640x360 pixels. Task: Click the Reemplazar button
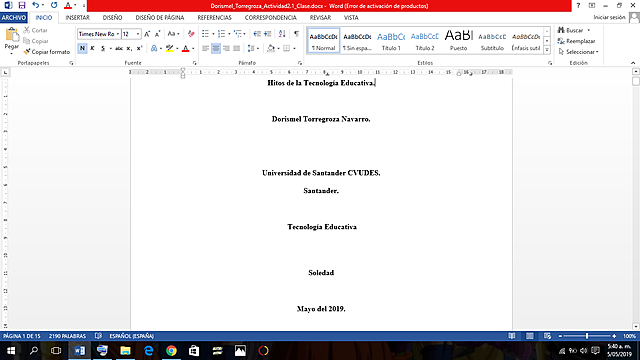point(577,41)
